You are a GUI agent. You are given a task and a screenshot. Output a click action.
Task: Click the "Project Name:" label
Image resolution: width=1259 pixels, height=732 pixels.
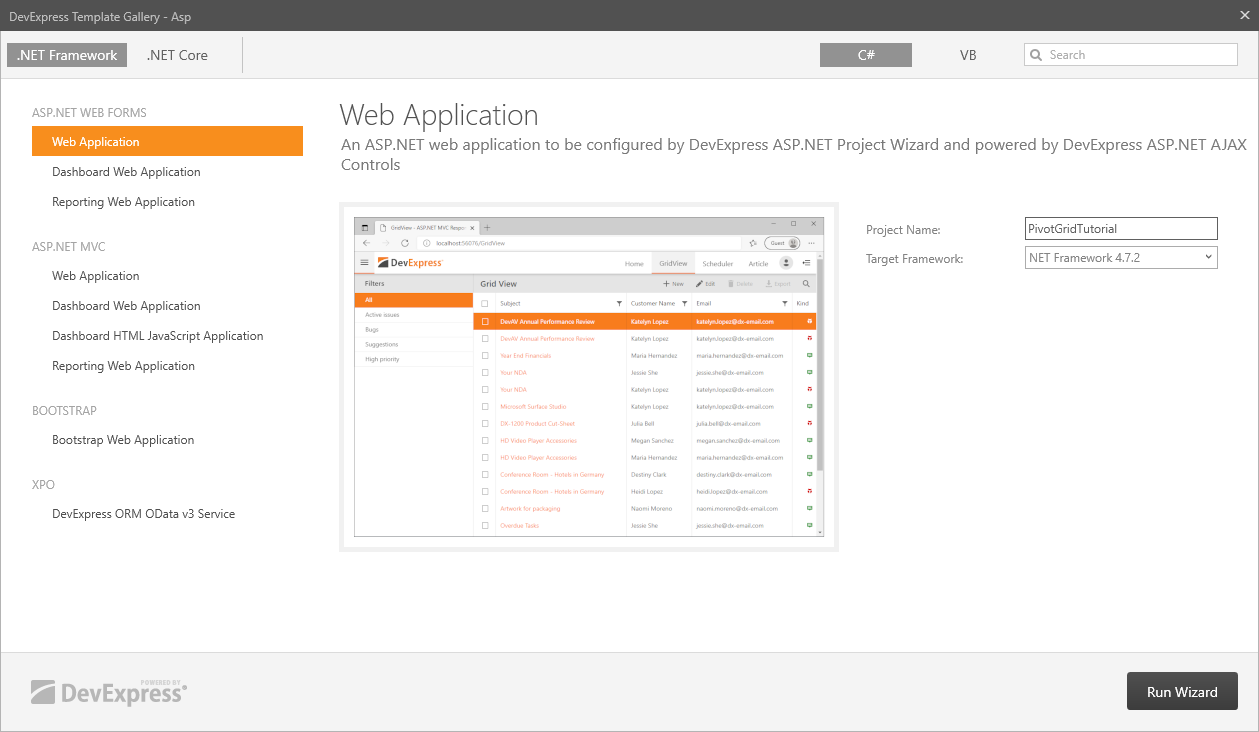(x=903, y=230)
